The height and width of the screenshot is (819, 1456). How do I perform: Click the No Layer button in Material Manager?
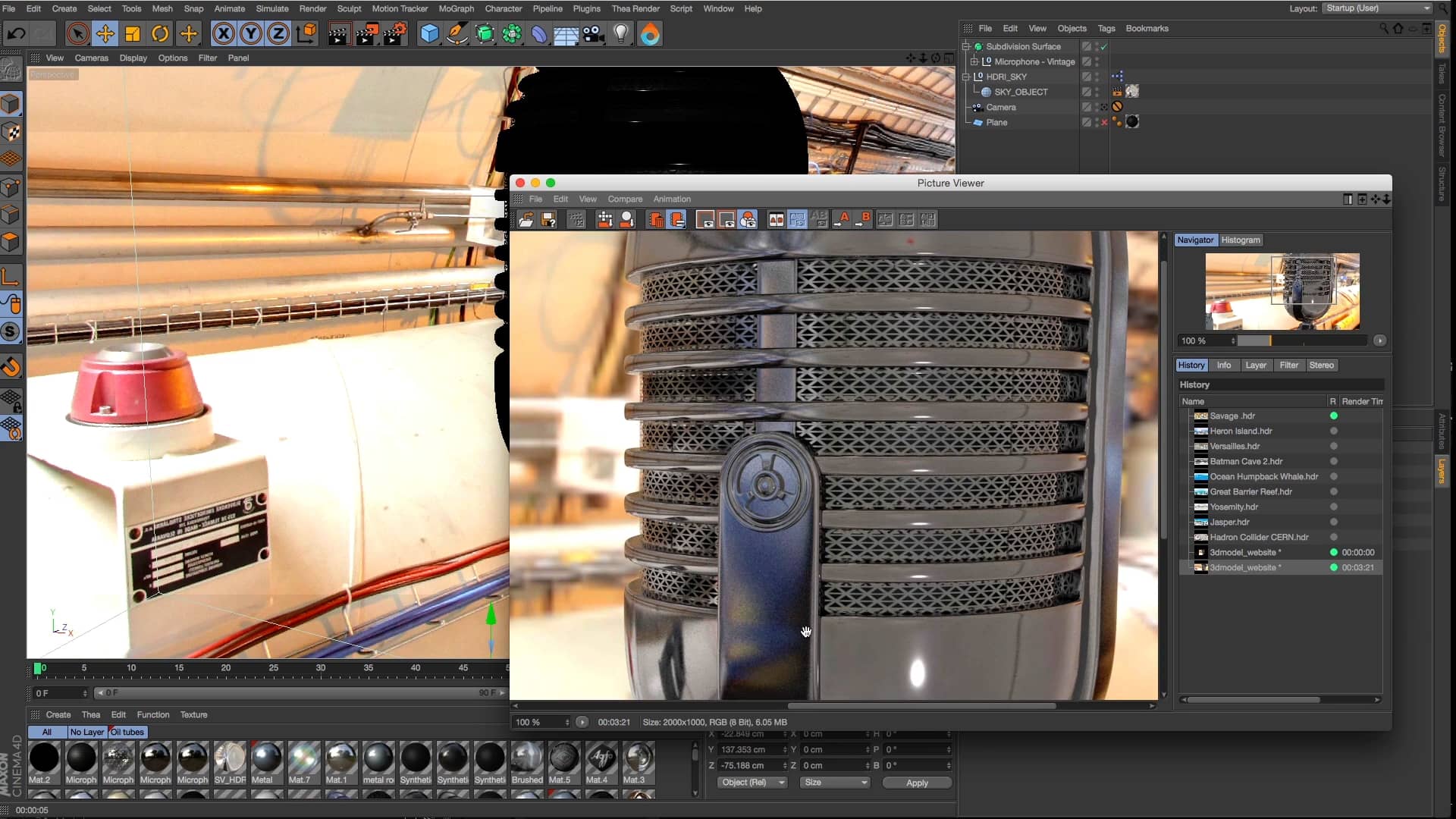click(x=86, y=732)
